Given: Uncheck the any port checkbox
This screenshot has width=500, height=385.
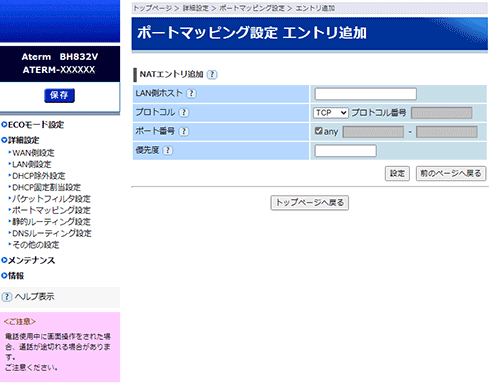Looking at the screenshot, I should coord(318,131).
